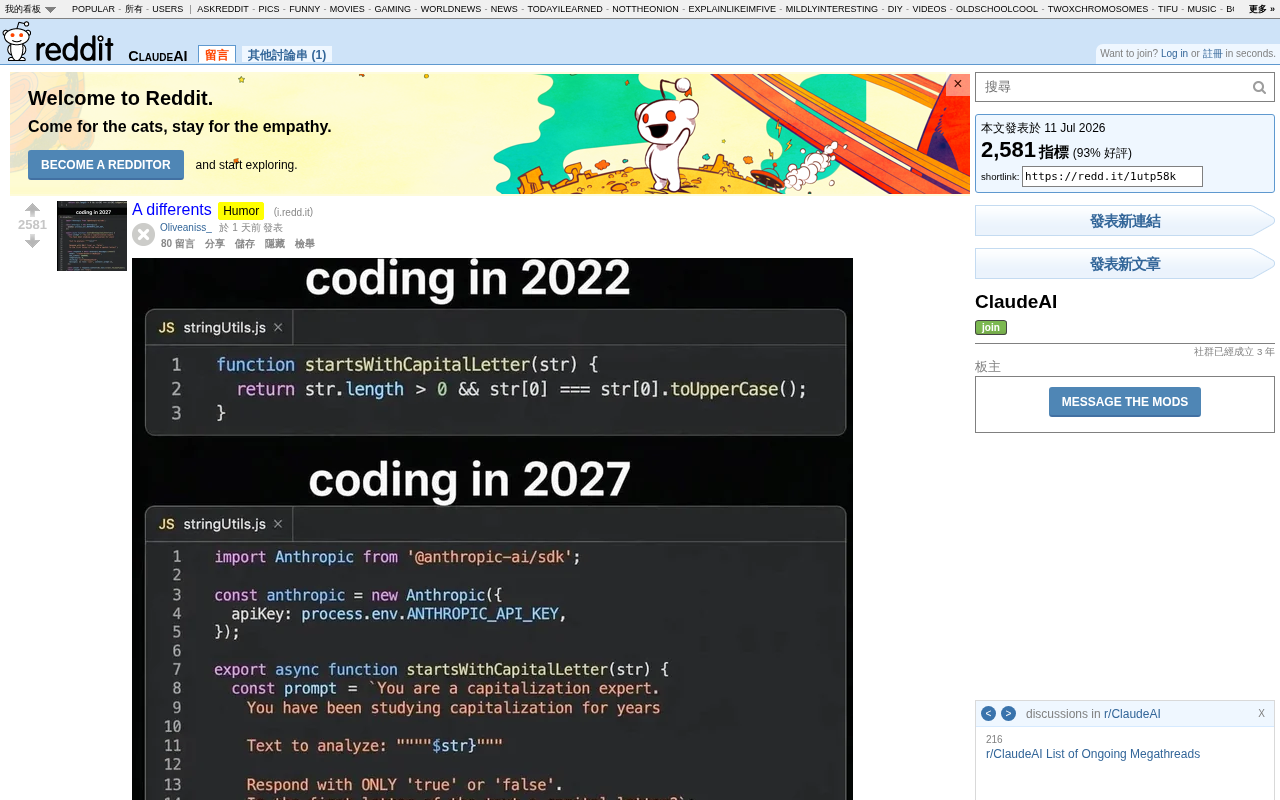Click 隱藏 to hide the post
Viewport: 1280px width, 800px height.
(275, 244)
